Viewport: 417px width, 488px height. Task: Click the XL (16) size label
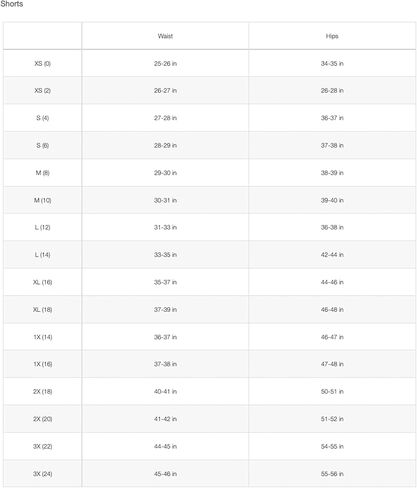pyautogui.click(x=42, y=282)
